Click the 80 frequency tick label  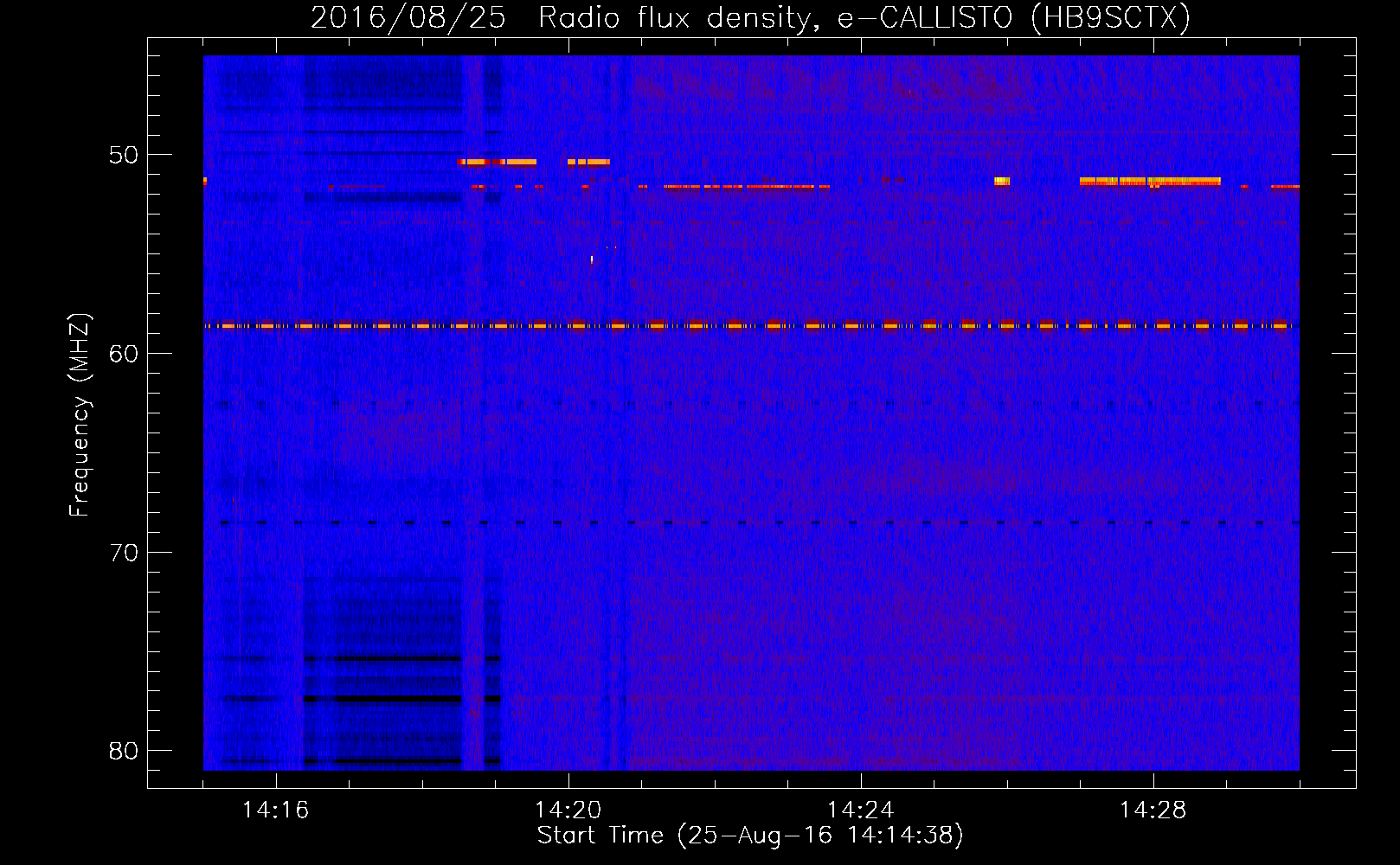[124, 751]
